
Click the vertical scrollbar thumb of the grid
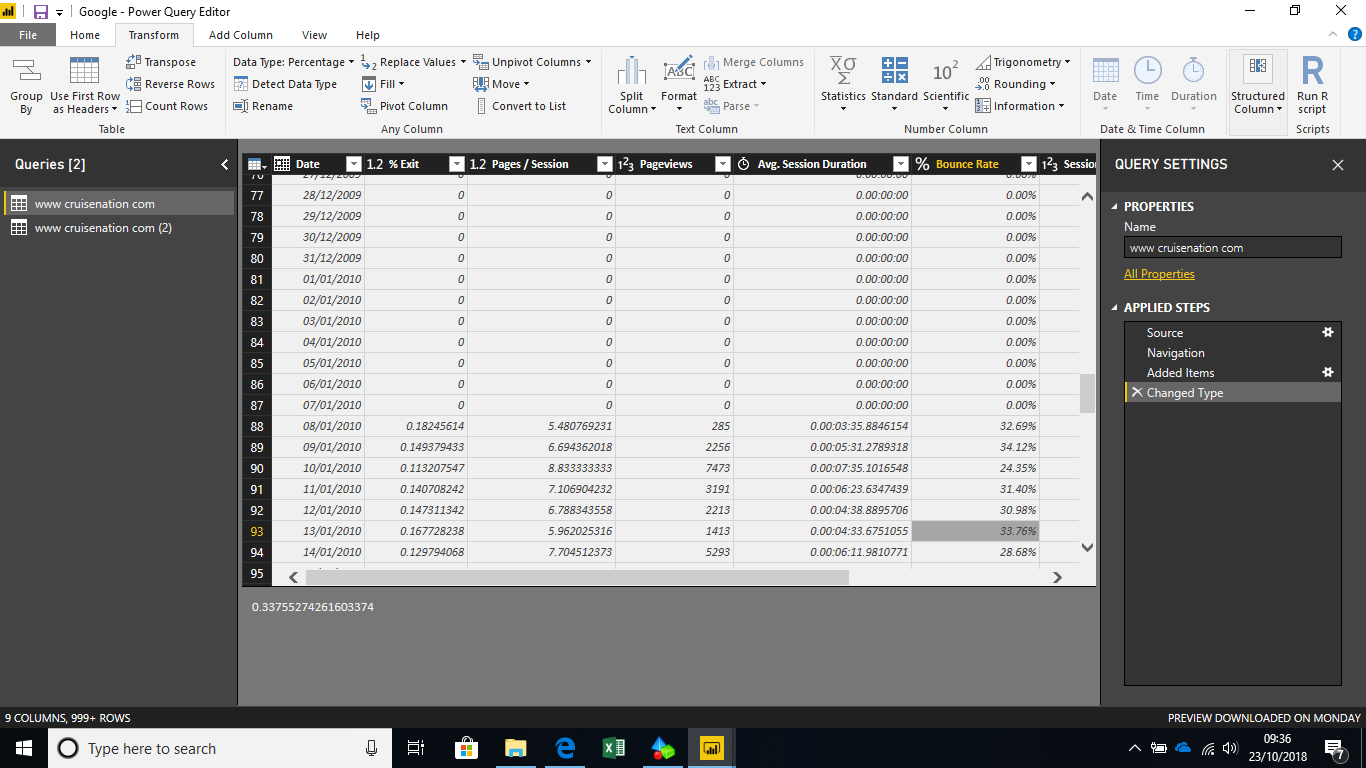pyautogui.click(x=1087, y=394)
